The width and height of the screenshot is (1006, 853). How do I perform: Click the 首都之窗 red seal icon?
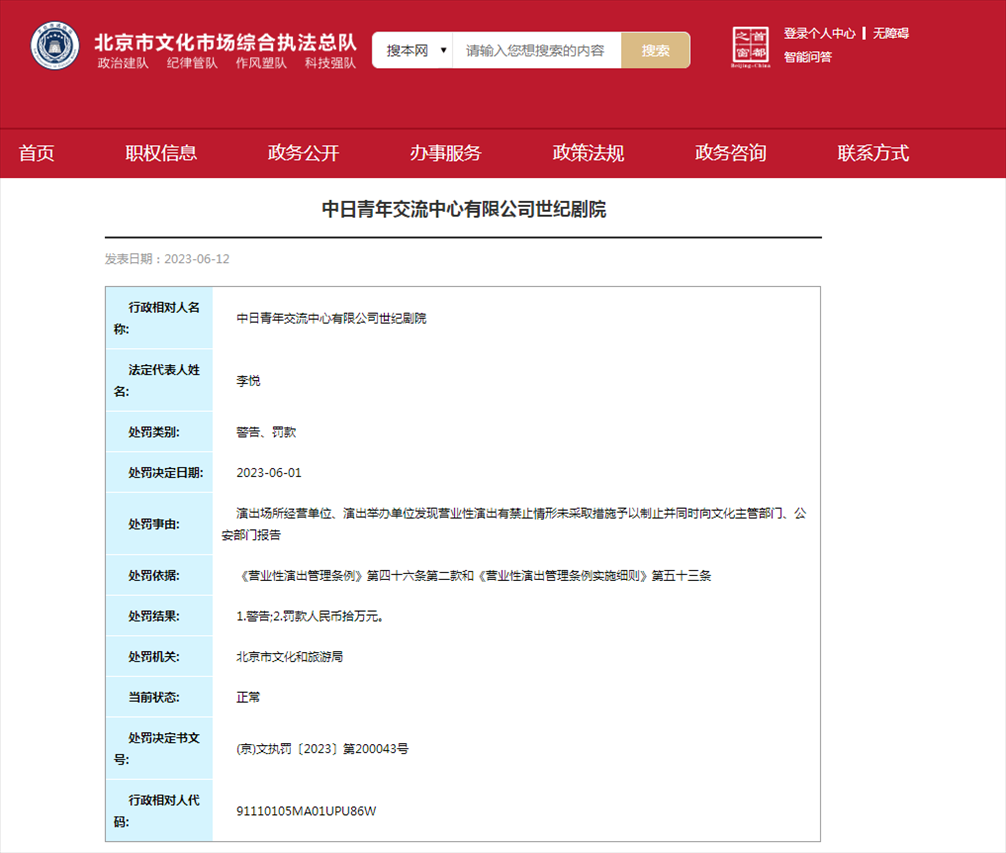753,47
